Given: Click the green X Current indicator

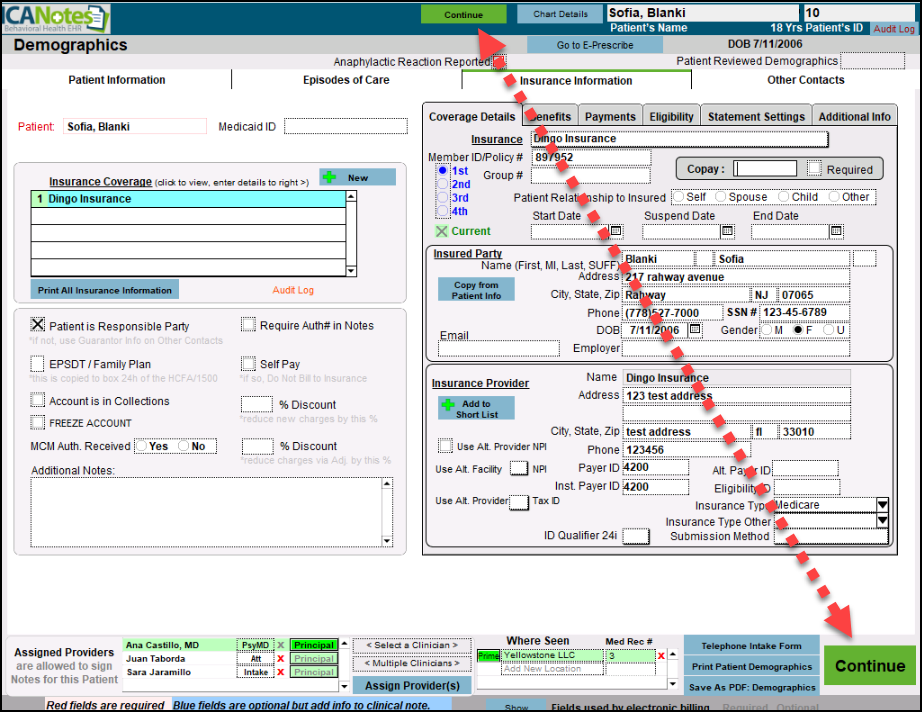Looking at the screenshot, I should tap(442, 231).
